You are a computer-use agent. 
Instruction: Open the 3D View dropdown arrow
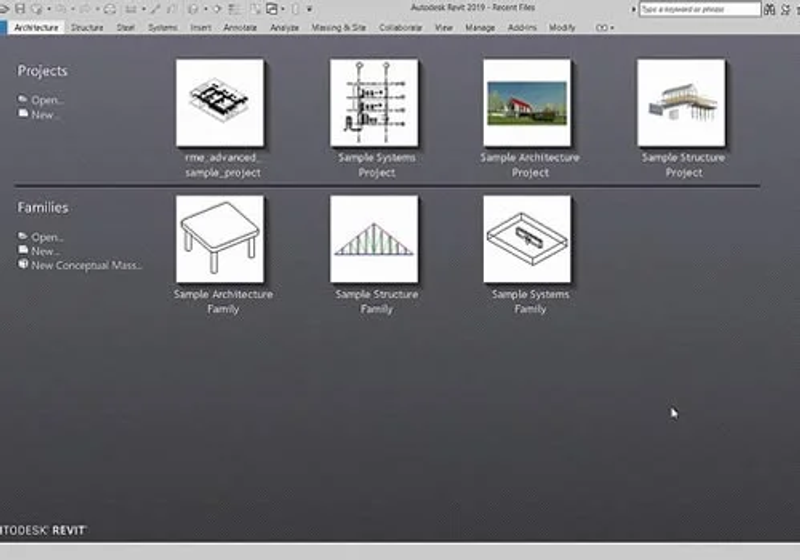[205, 9]
